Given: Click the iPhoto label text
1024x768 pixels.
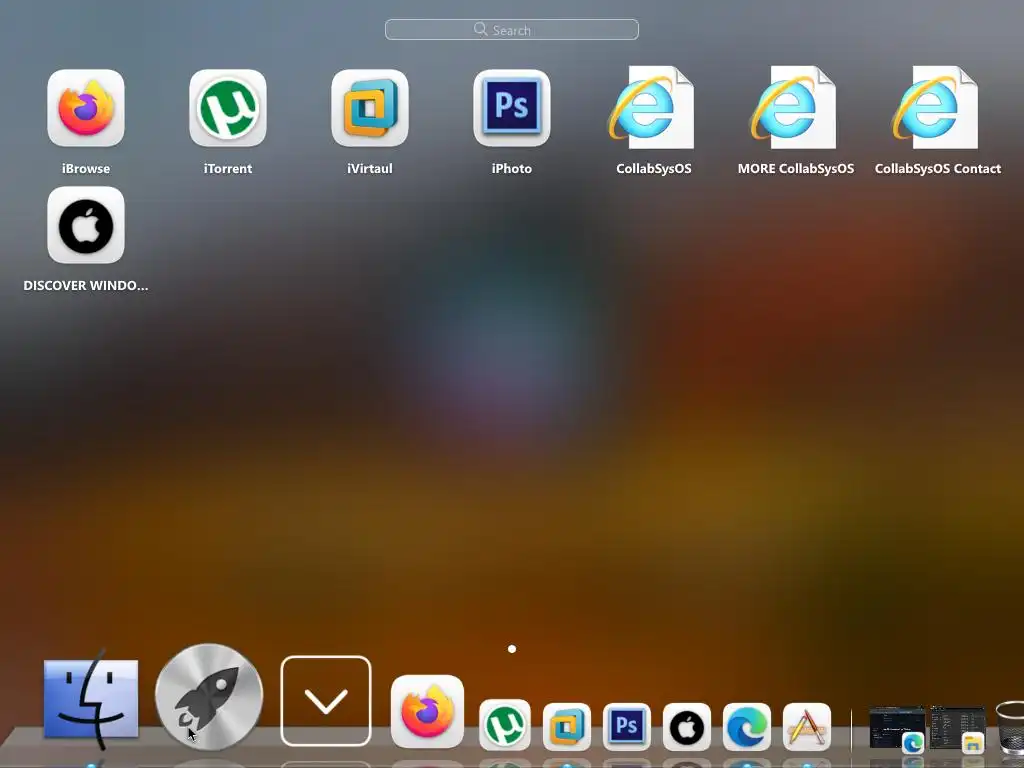Looking at the screenshot, I should 512,168.
